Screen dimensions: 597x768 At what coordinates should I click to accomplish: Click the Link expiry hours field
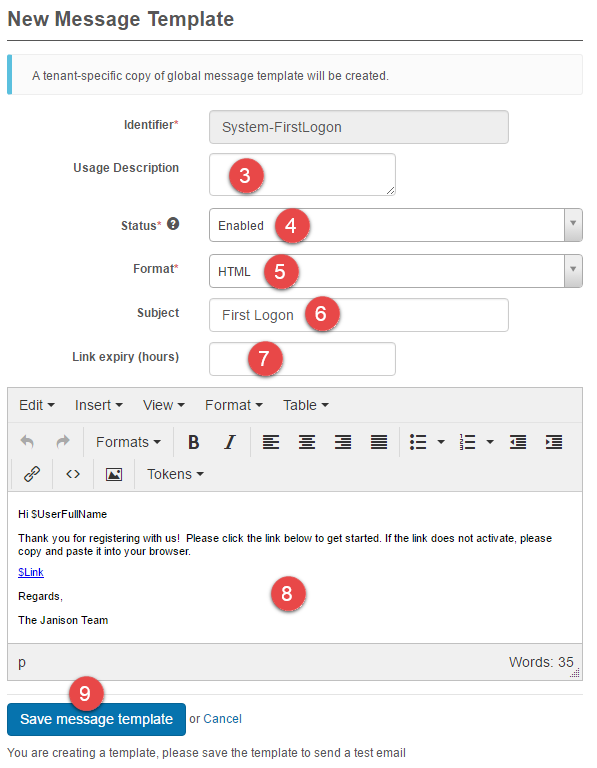(x=302, y=359)
